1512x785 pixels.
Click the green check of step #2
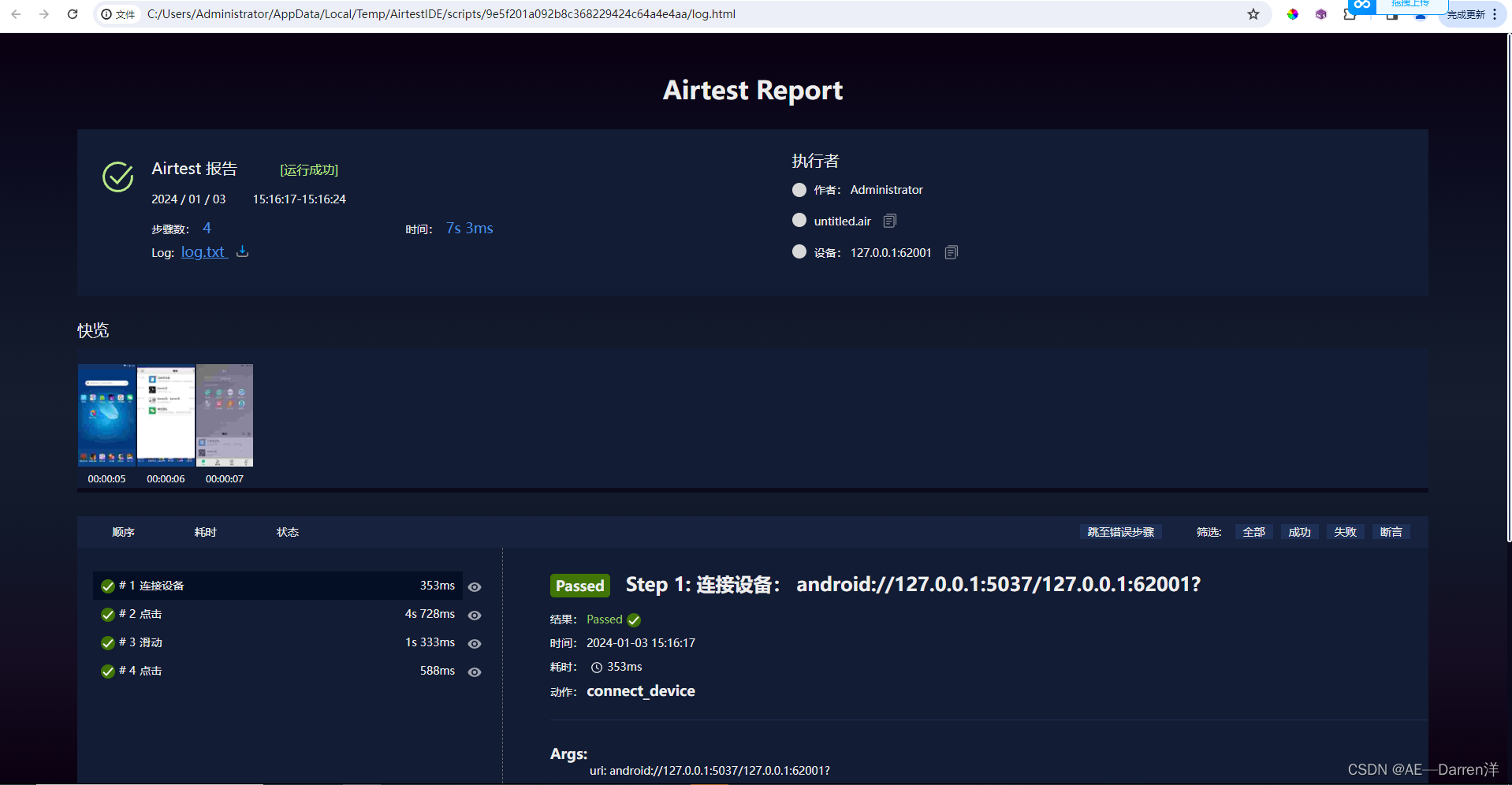(108, 615)
